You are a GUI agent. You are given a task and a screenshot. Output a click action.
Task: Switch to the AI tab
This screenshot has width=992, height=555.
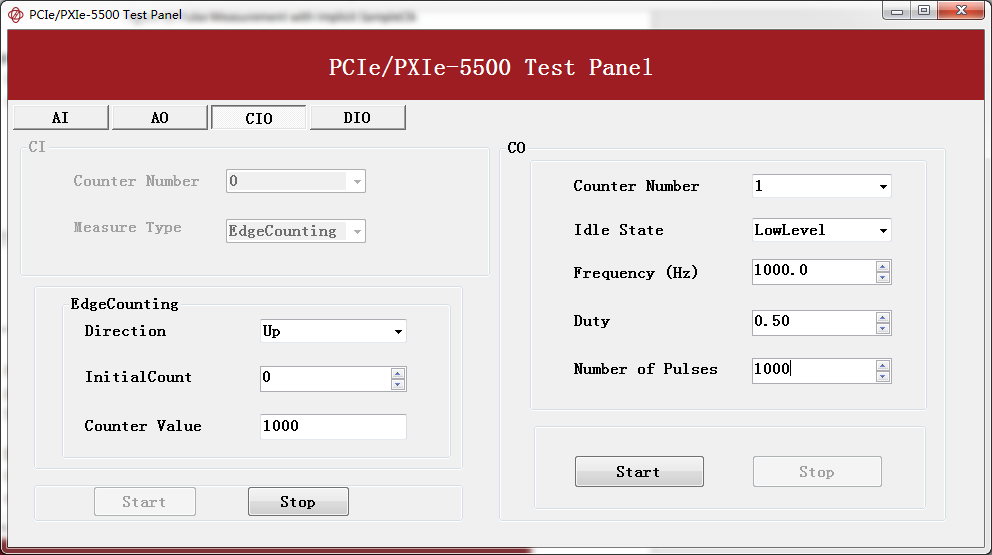point(61,118)
